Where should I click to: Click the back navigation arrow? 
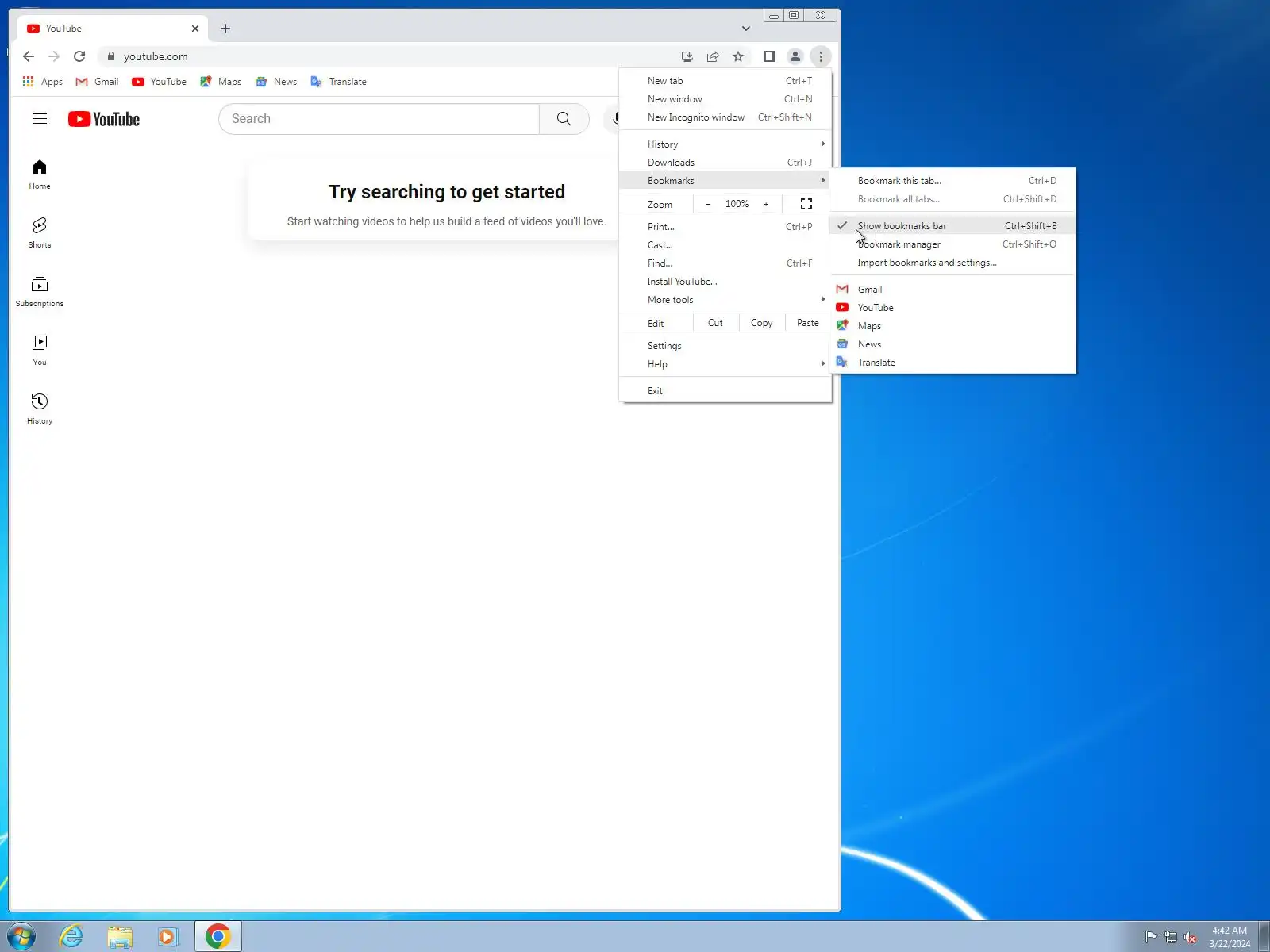[29, 56]
